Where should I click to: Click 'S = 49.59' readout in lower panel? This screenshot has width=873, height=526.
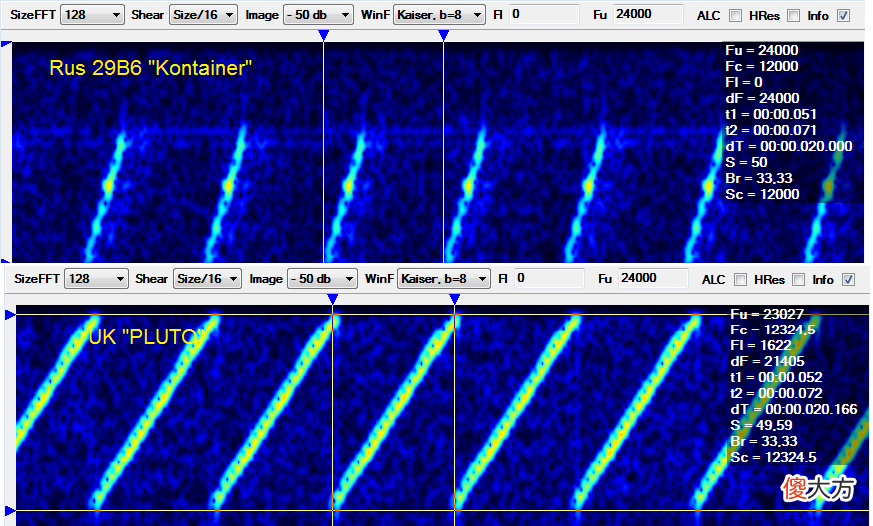(x=761, y=426)
